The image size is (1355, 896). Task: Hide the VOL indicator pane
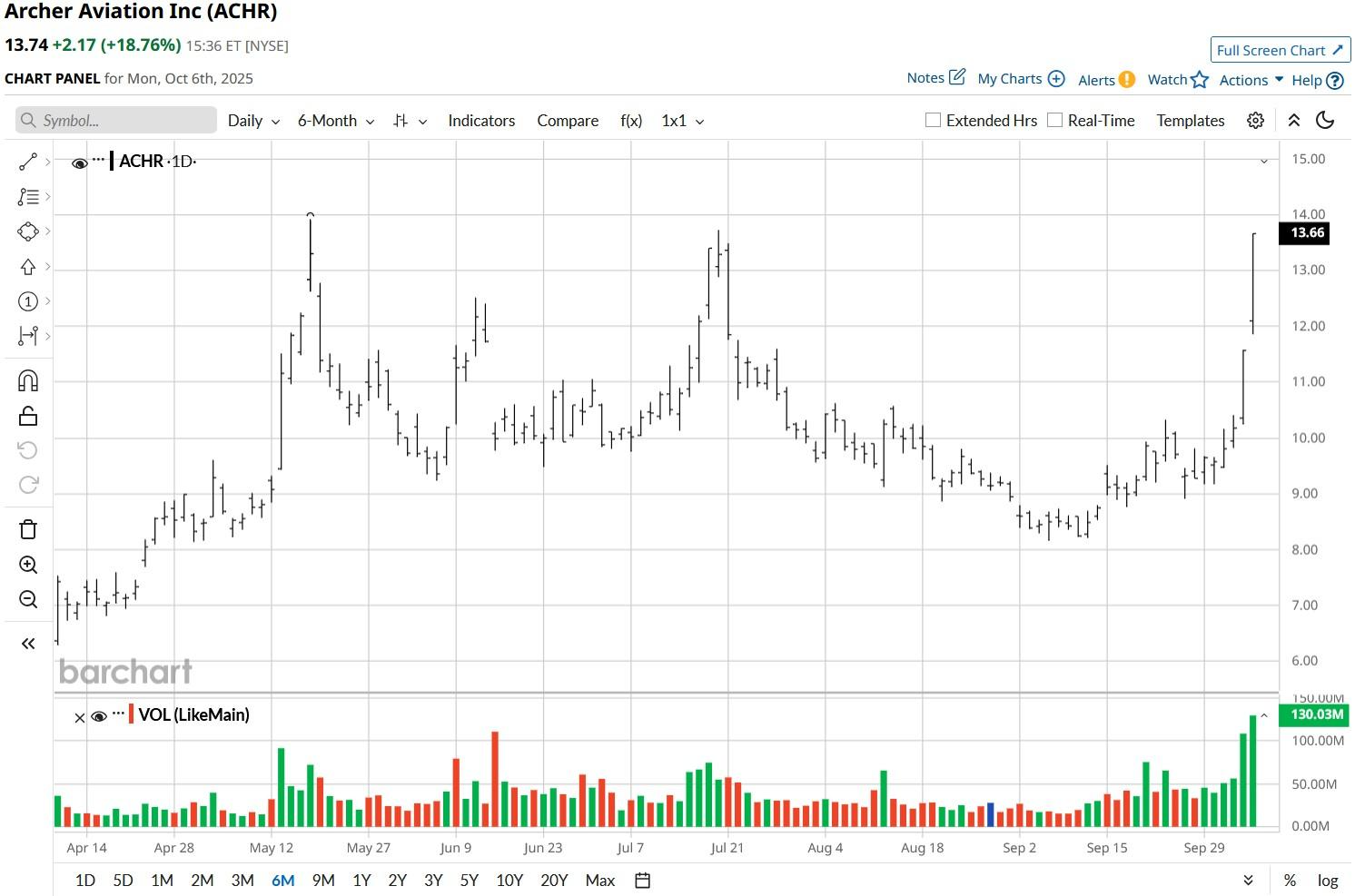click(x=100, y=716)
